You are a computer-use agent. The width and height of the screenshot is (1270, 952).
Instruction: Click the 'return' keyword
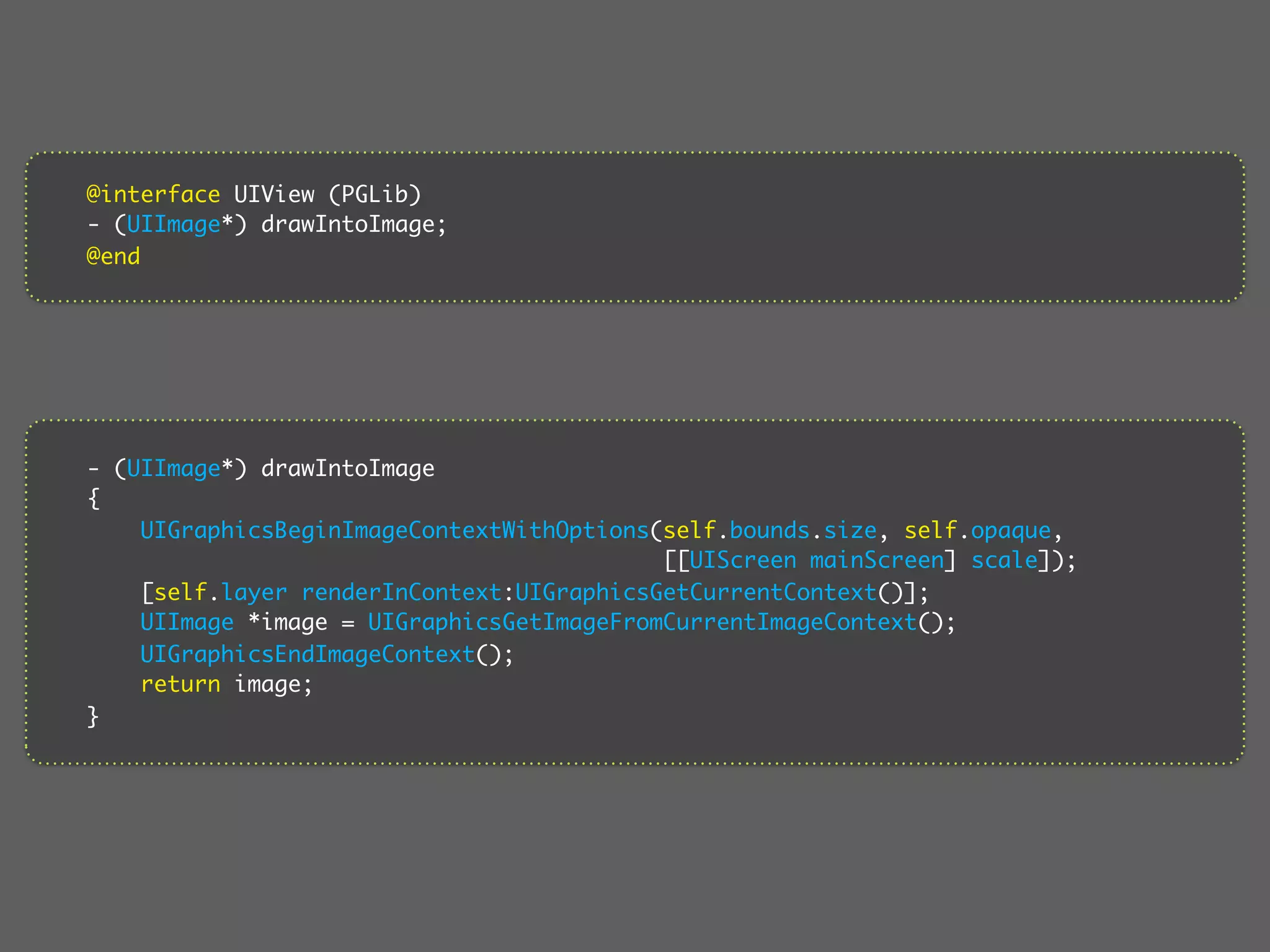[x=180, y=685]
